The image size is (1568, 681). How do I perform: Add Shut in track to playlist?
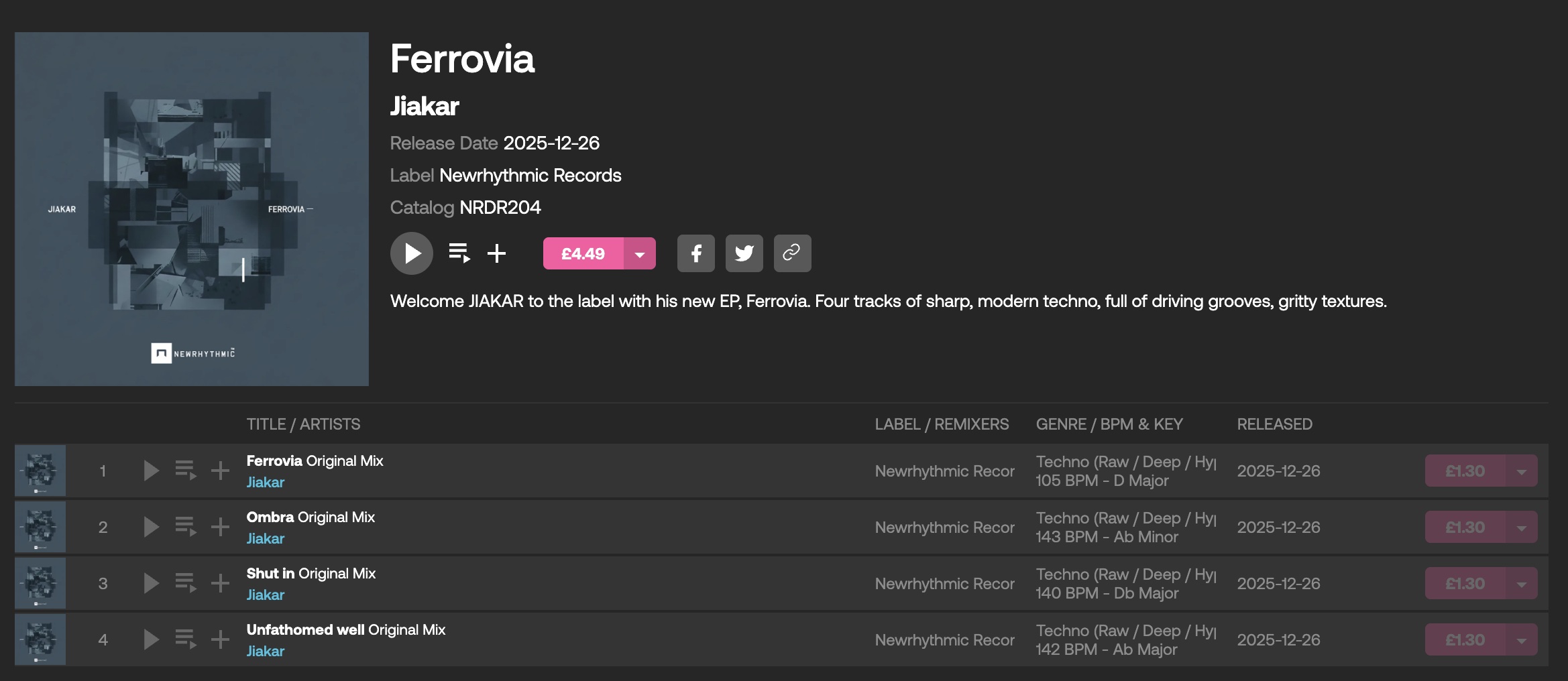[x=220, y=583]
